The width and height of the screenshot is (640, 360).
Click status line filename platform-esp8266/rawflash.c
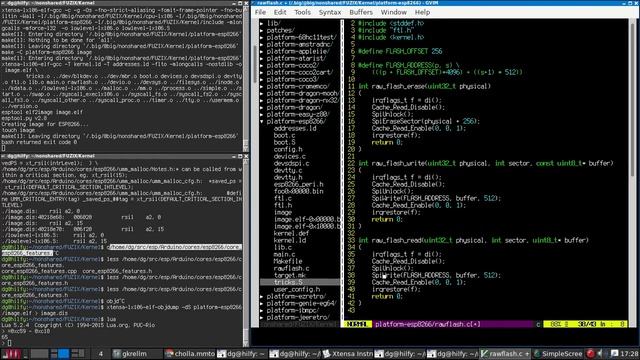427,324
